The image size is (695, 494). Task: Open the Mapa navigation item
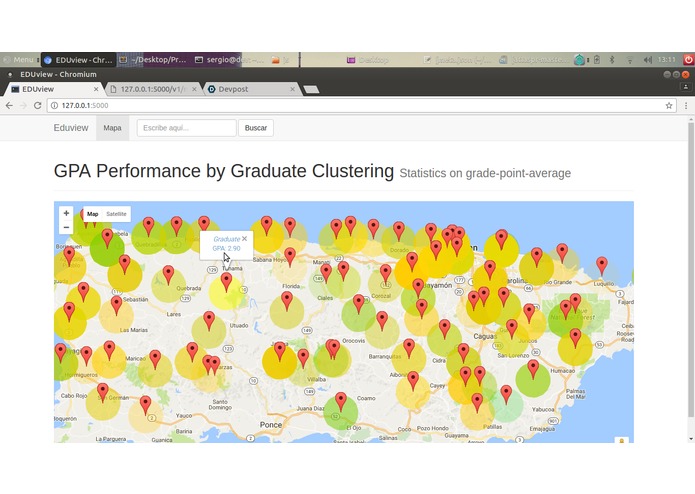coord(113,128)
